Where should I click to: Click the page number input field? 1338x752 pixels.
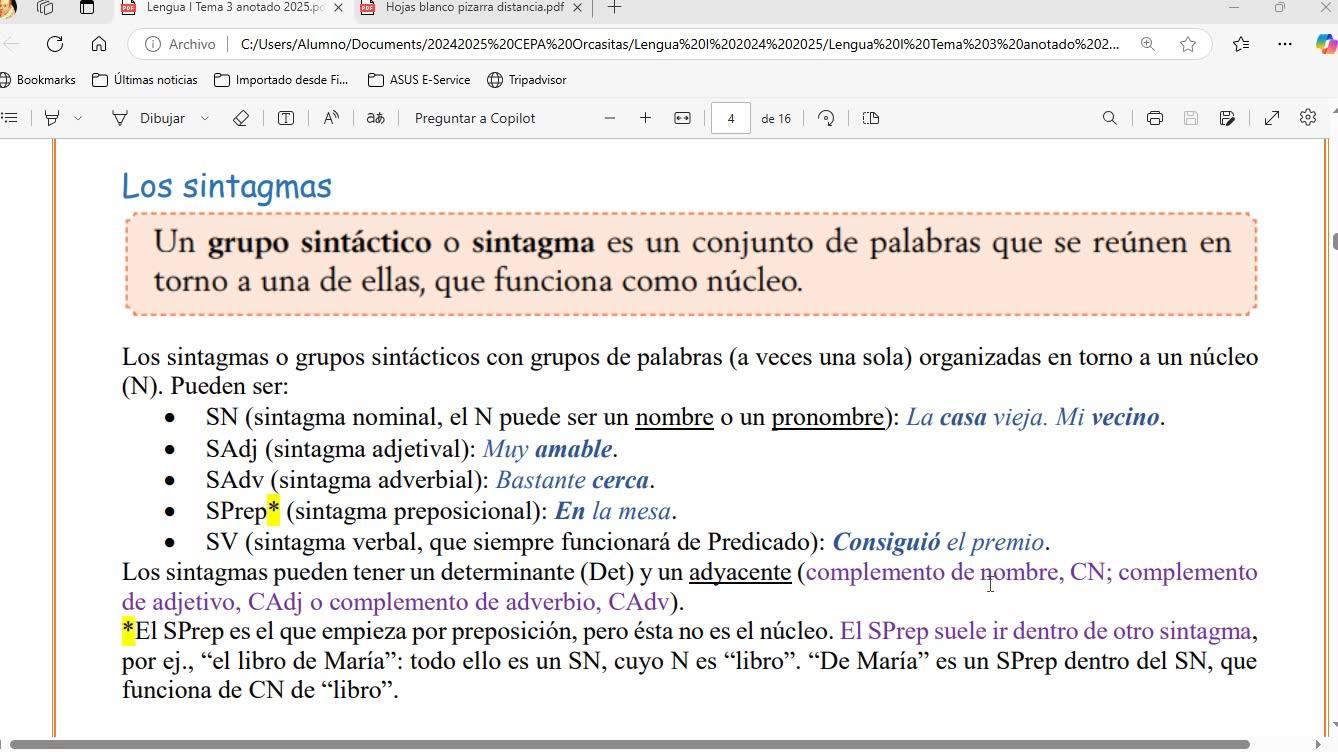coord(731,118)
